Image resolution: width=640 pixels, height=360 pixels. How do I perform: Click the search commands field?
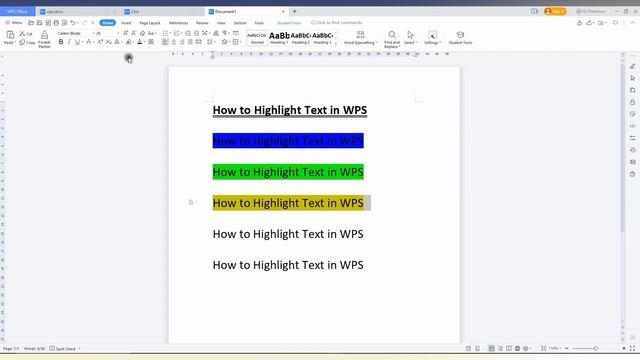337,22
